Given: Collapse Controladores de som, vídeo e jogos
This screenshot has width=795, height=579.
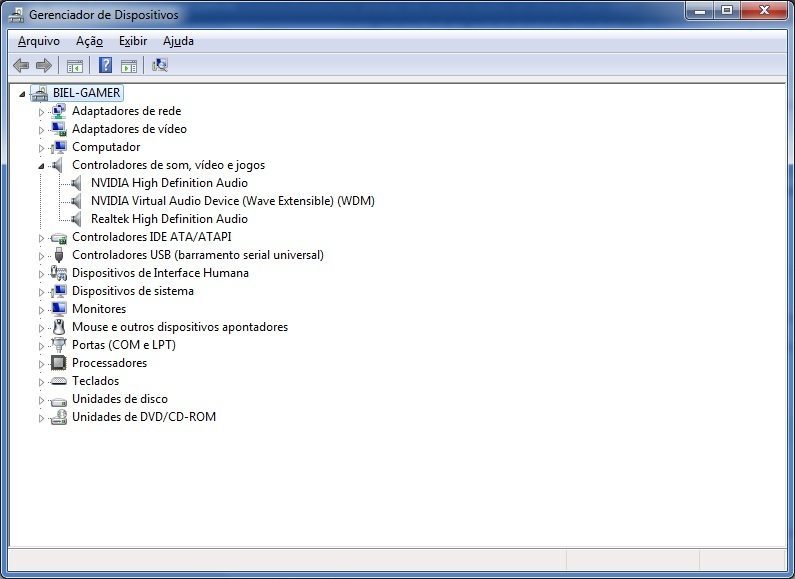Looking at the screenshot, I should tap(41, 166).
